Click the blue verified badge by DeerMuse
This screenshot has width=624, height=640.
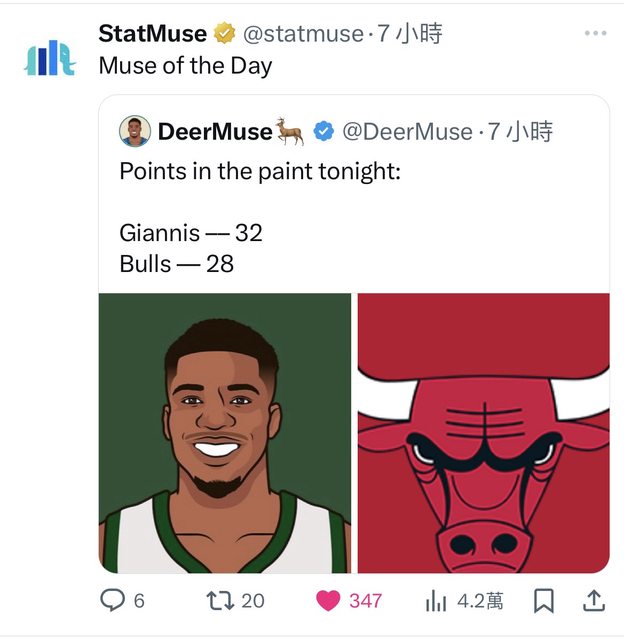coord(324,131)
